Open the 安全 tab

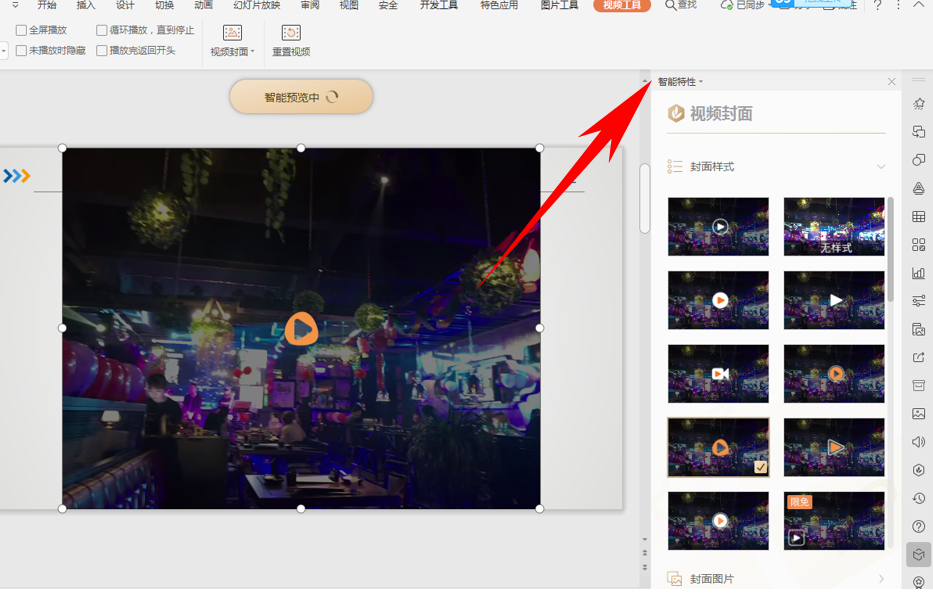[388, 5]
